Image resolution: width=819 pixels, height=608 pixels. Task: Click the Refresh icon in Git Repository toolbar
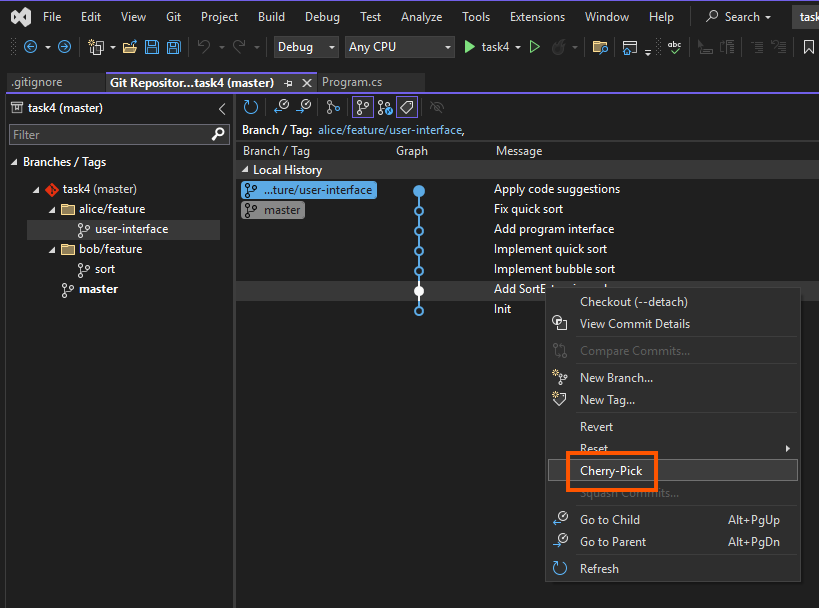(x=251, y=107)
